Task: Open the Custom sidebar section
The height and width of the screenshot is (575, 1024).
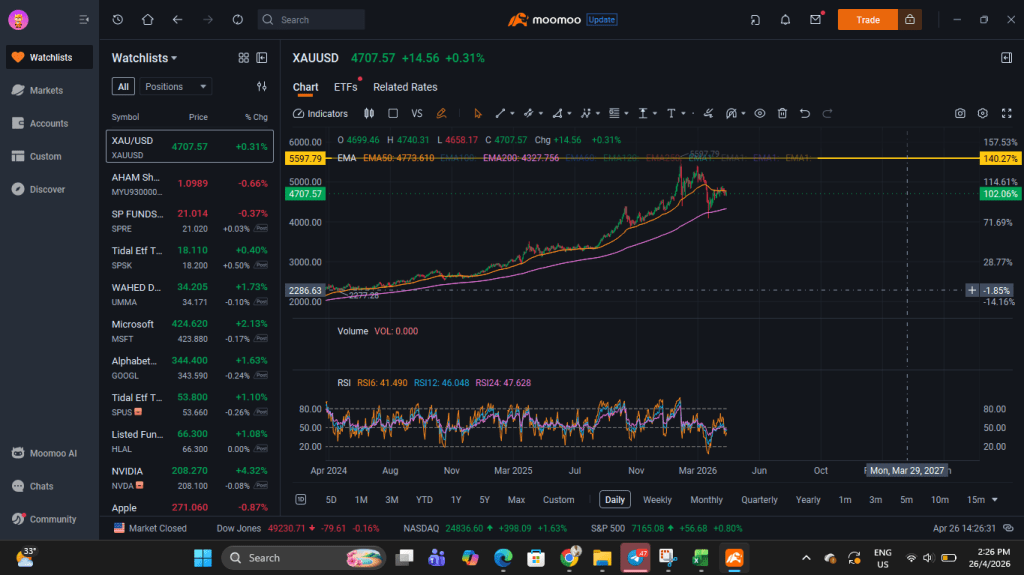Action: pyautogui.click(x=50, y=156)
